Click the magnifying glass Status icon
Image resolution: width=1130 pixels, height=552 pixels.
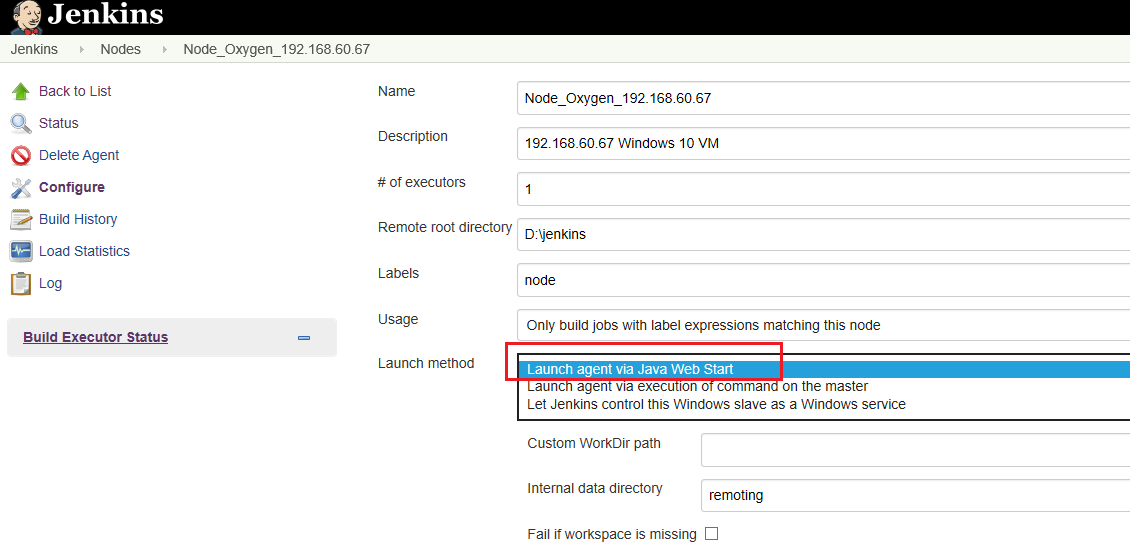click(21, 123)
